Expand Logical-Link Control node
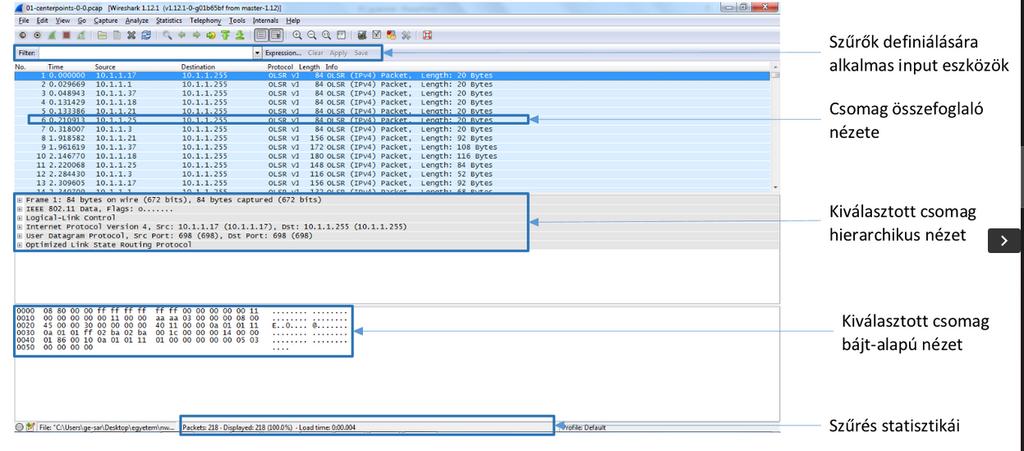This screenshot has height=451, width=1024. (x=20, y=218)
